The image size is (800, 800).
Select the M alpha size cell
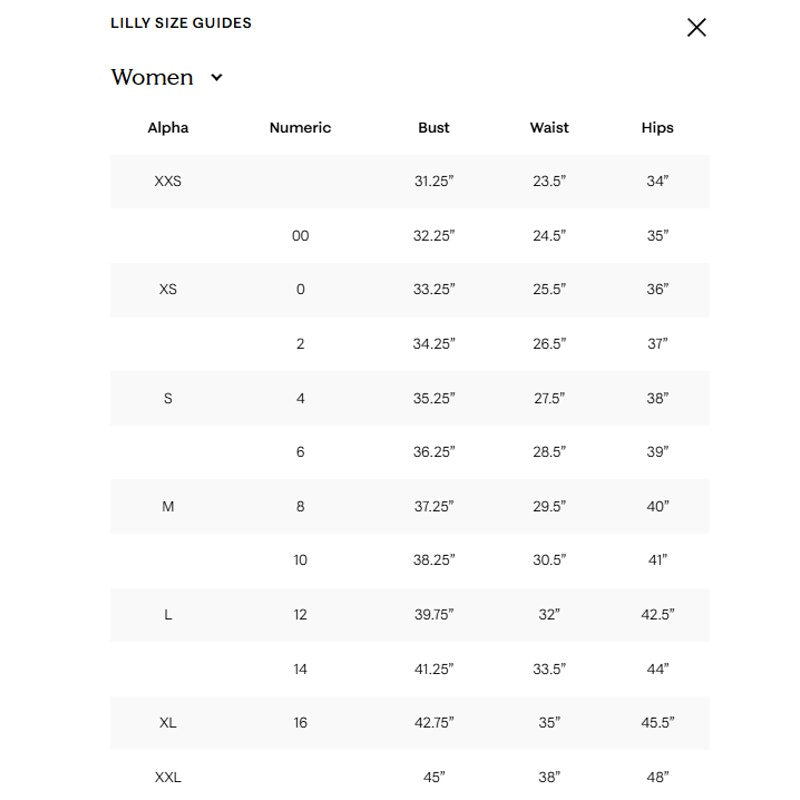point(168,507)
